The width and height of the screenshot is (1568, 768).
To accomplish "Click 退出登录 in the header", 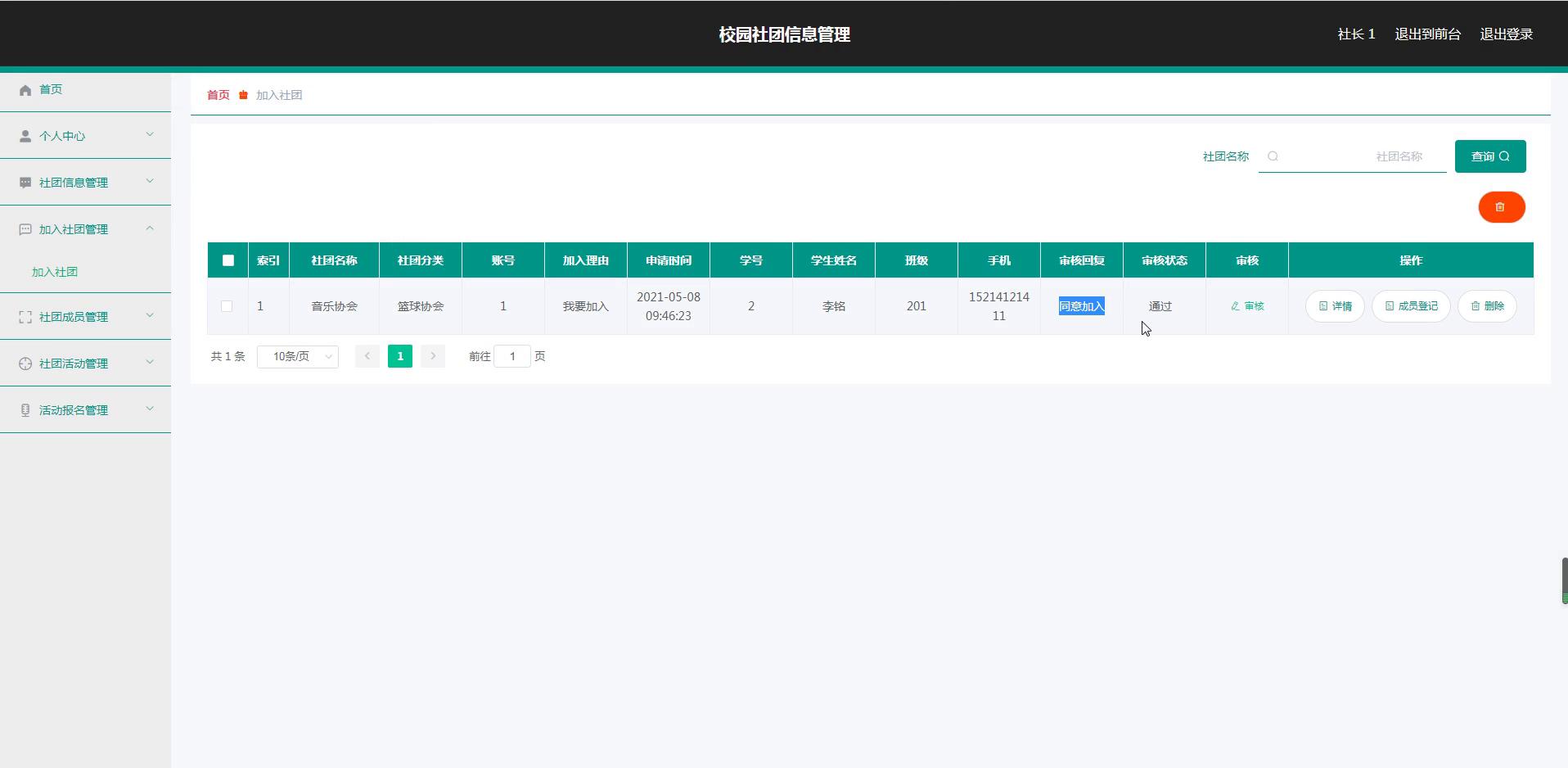I will click(x=1506, y=34).
